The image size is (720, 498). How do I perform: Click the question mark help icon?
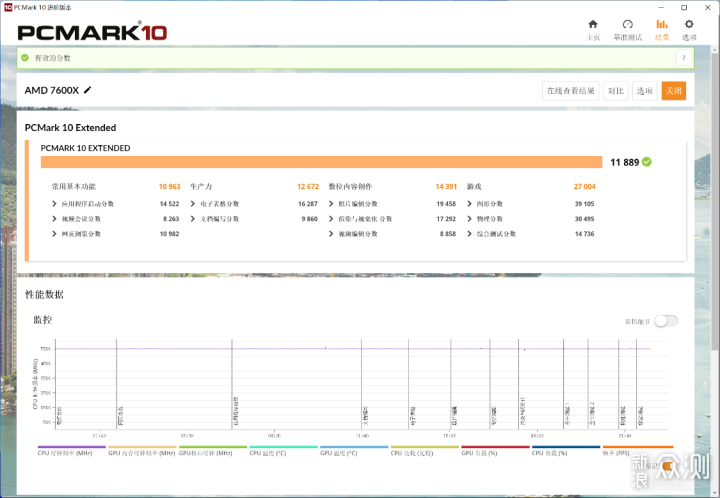tap(684, 58)
